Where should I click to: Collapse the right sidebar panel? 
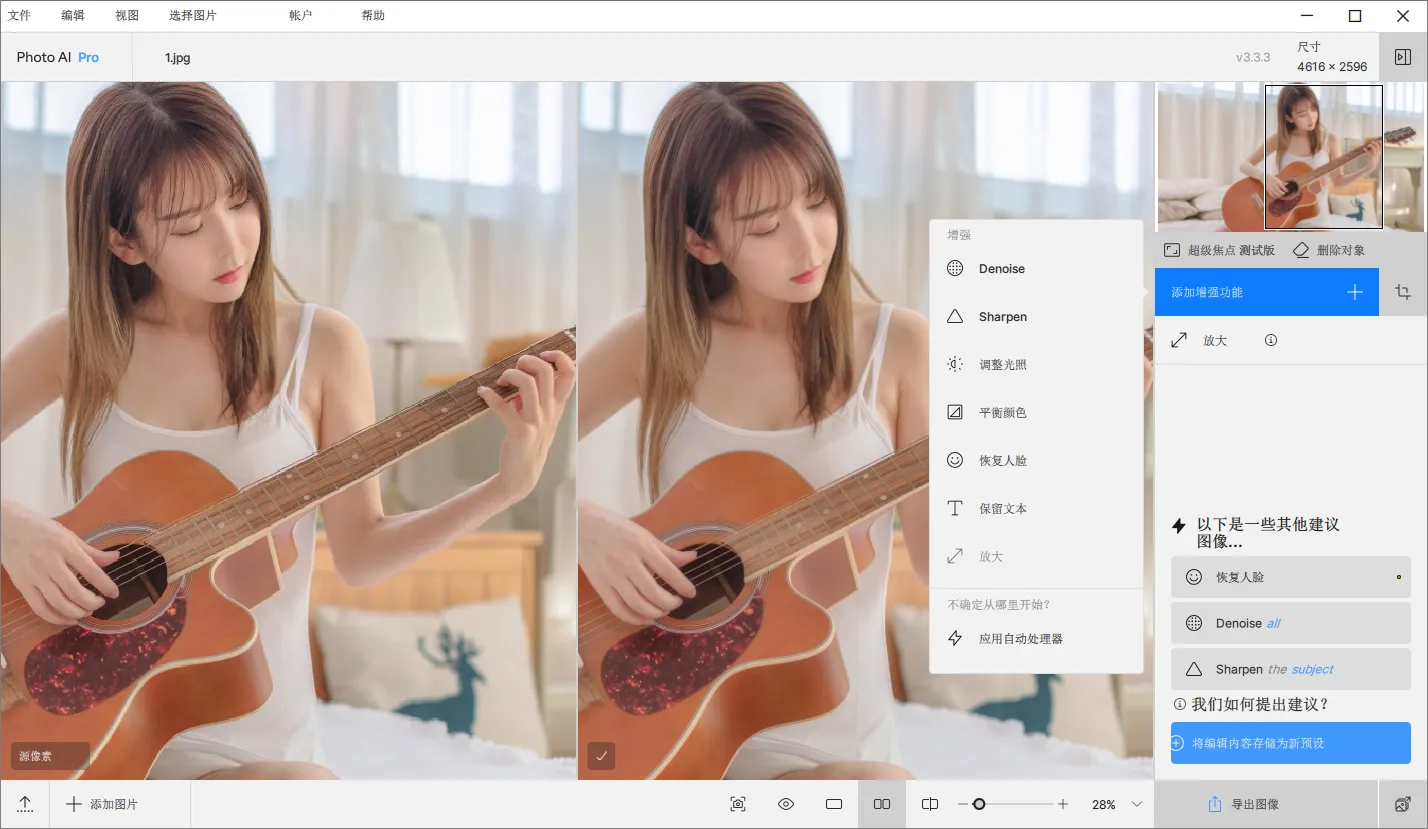[1403, 58]
